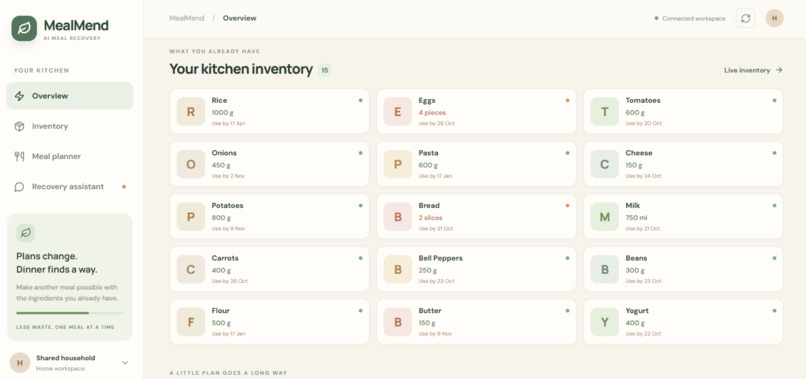Viewport: 806px width, 379px height.
Task: Click the Yogurt '400 g' quantity
Action: click(635, 323)
